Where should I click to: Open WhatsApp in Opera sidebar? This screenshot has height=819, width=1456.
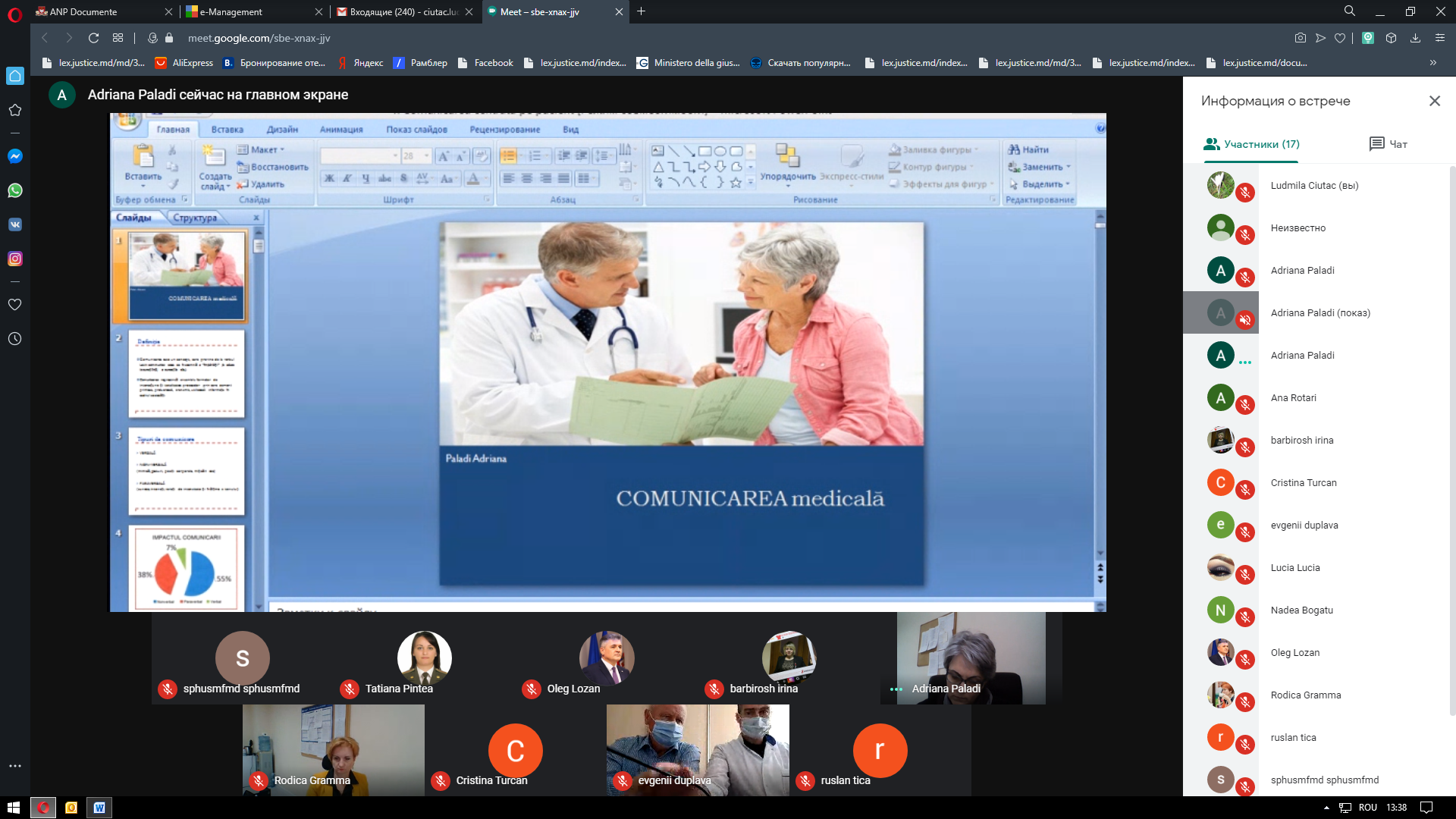coord(15,190)
